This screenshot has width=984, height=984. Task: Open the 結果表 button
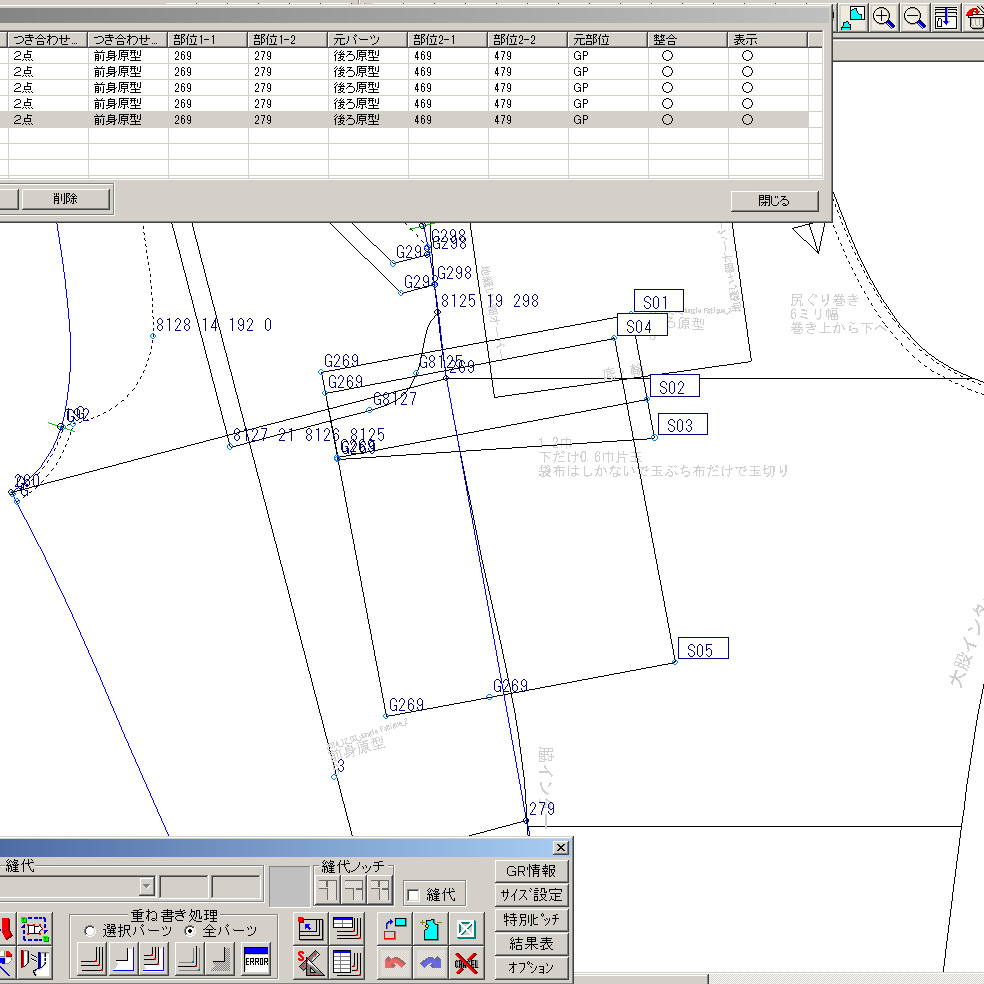pyautogui.click(x=531, y=944)
